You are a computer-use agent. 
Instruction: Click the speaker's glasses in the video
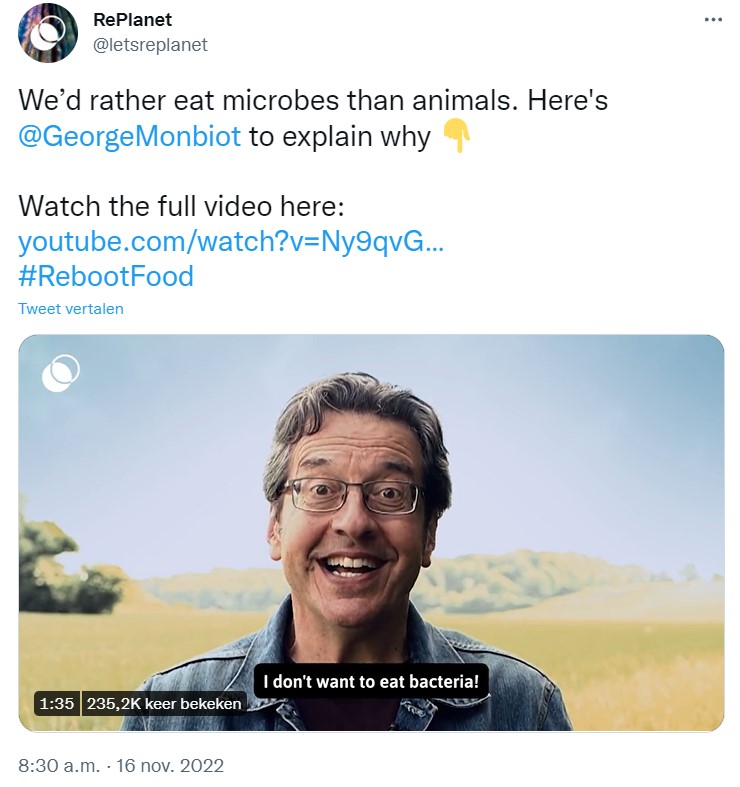[352, 494]
